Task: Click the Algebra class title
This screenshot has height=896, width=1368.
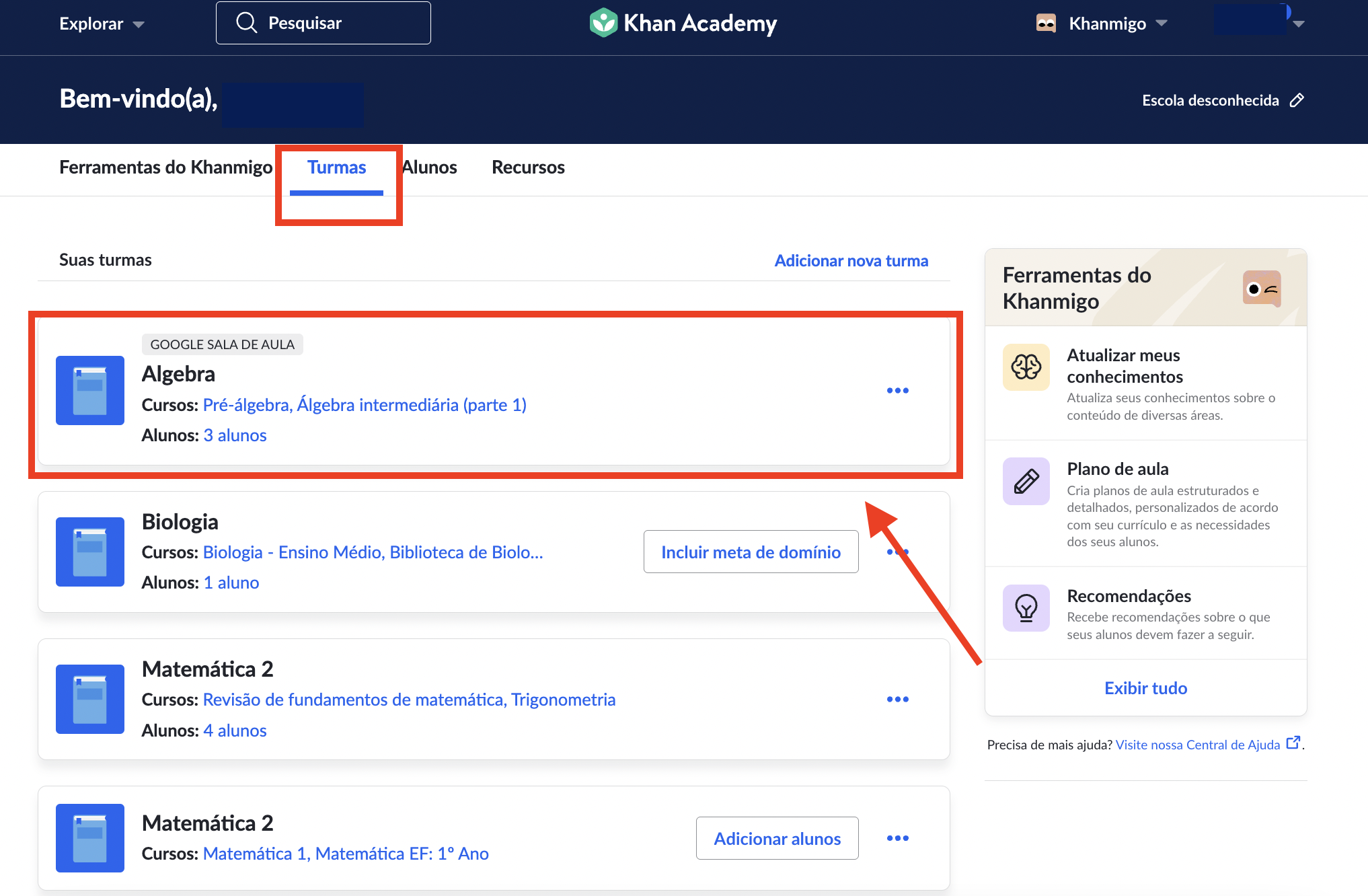Action: pos(178,374)
